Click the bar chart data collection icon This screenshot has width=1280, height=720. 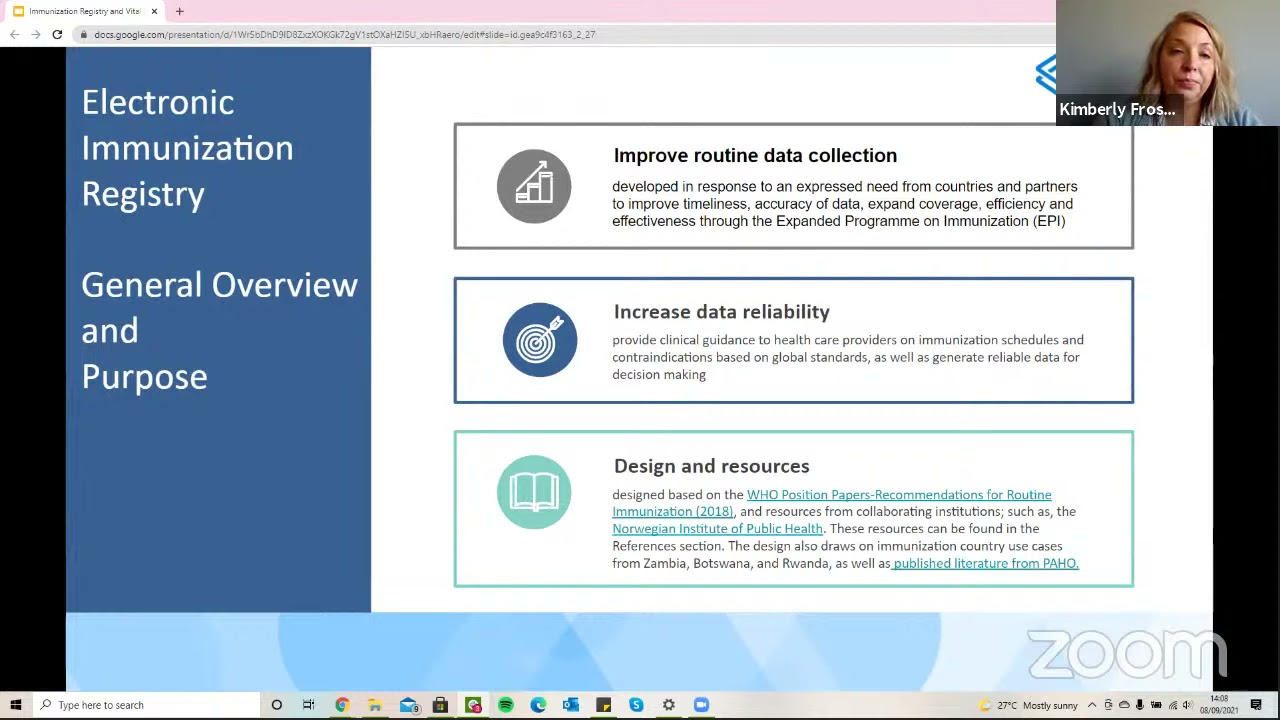coord(534,186)
